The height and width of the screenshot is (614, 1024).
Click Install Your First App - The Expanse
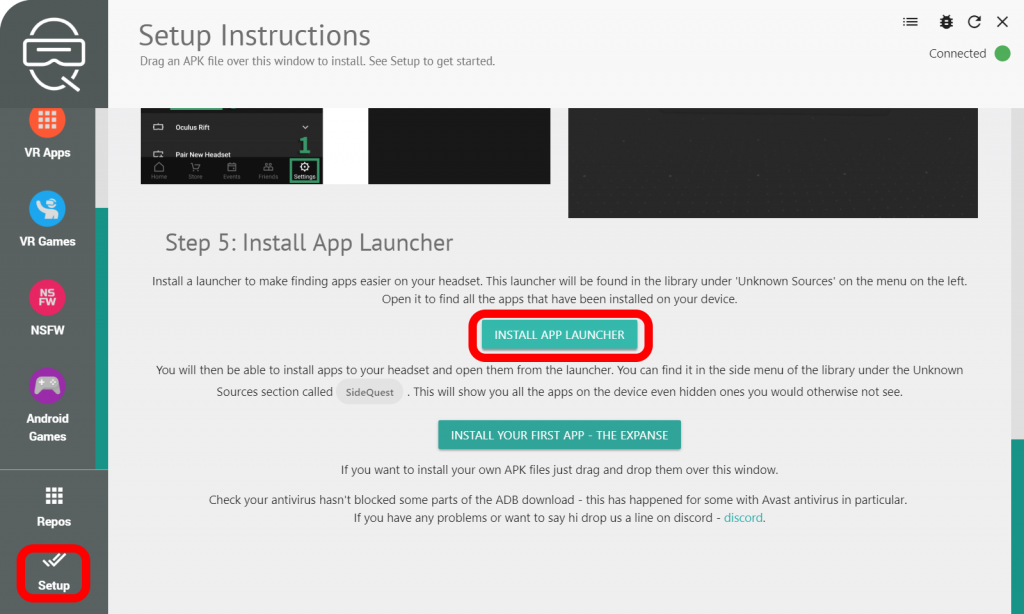point(559,436)
